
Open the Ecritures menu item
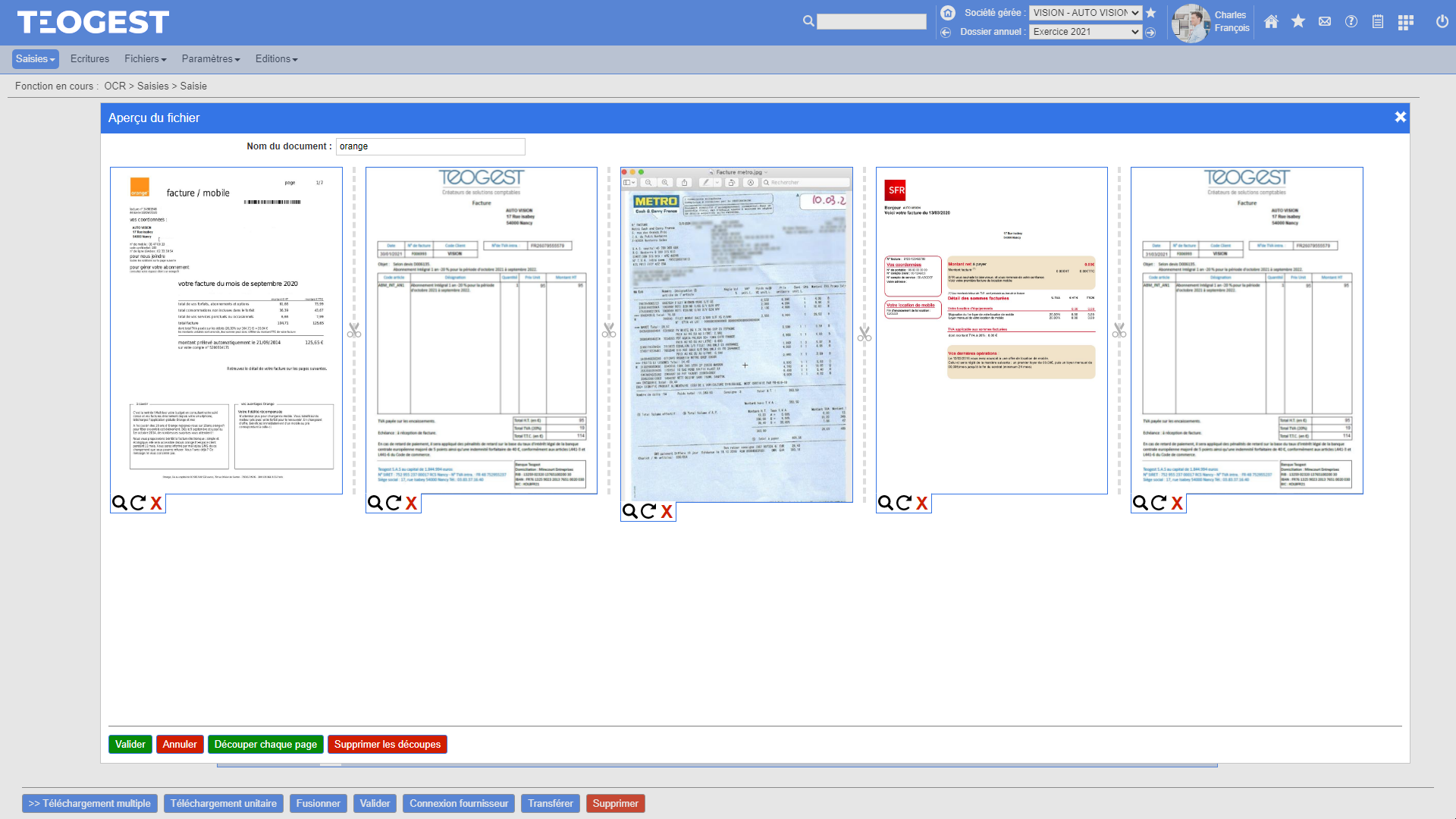(89, 58)
